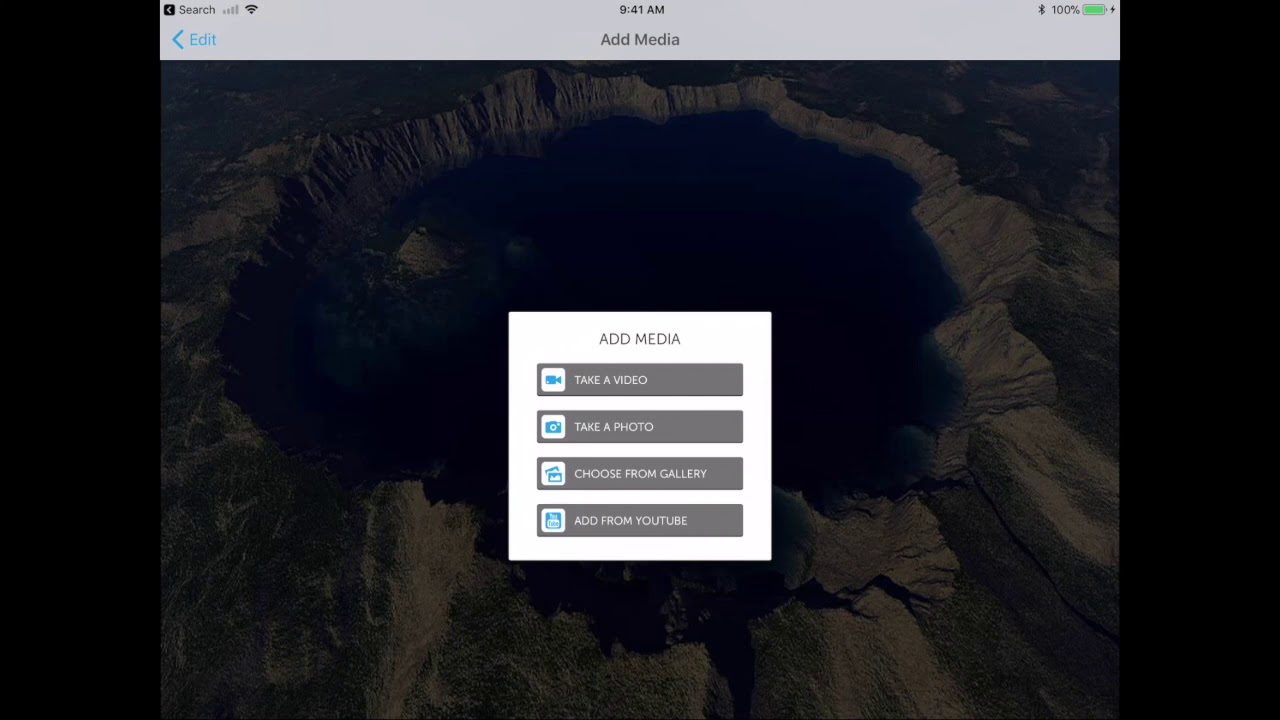
Task: Go back using the chevron arrow
Action: click(178, 39)
